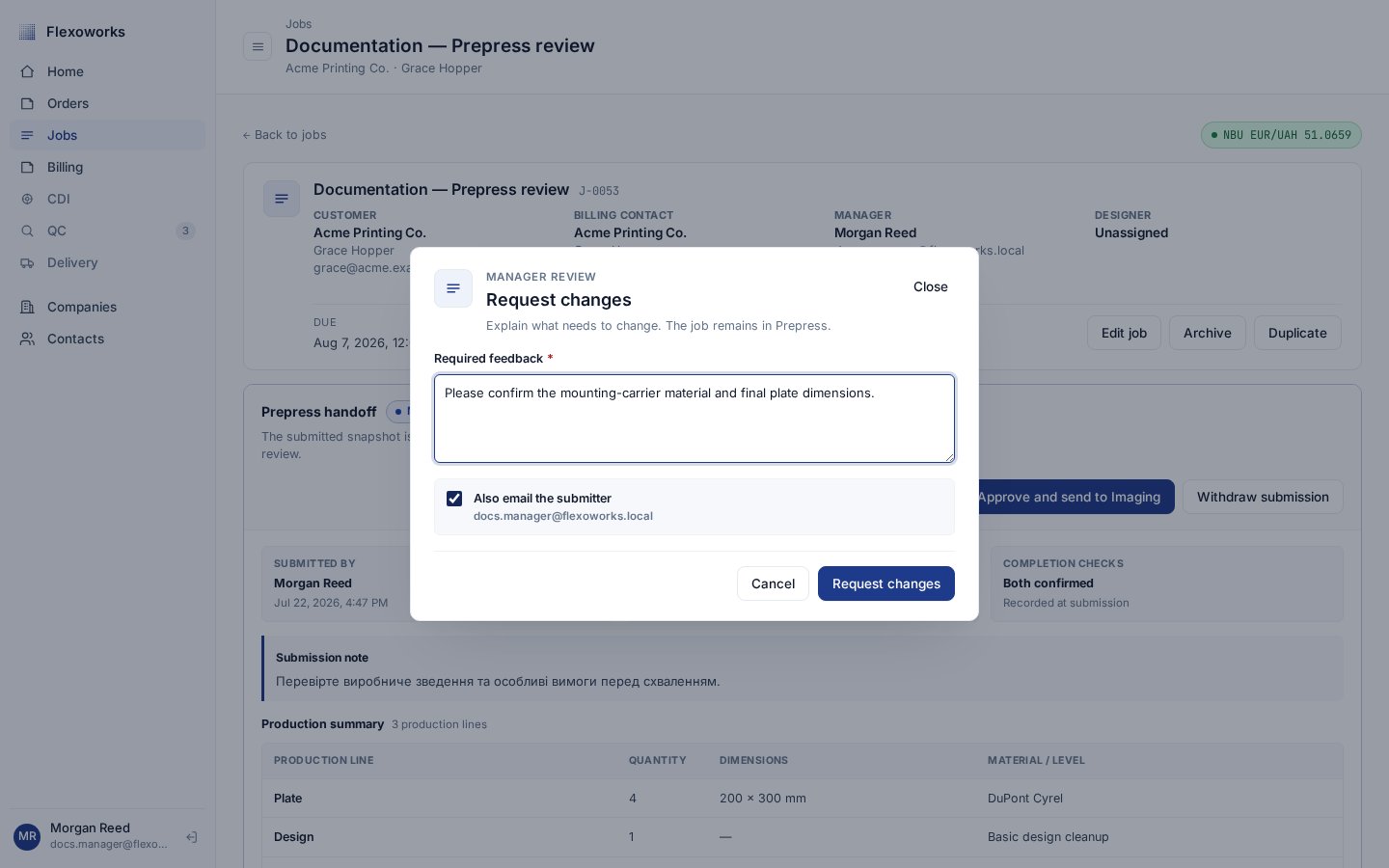Click the Edit job button
The height and width of the screenshot is (868, 1389).
1124,333
